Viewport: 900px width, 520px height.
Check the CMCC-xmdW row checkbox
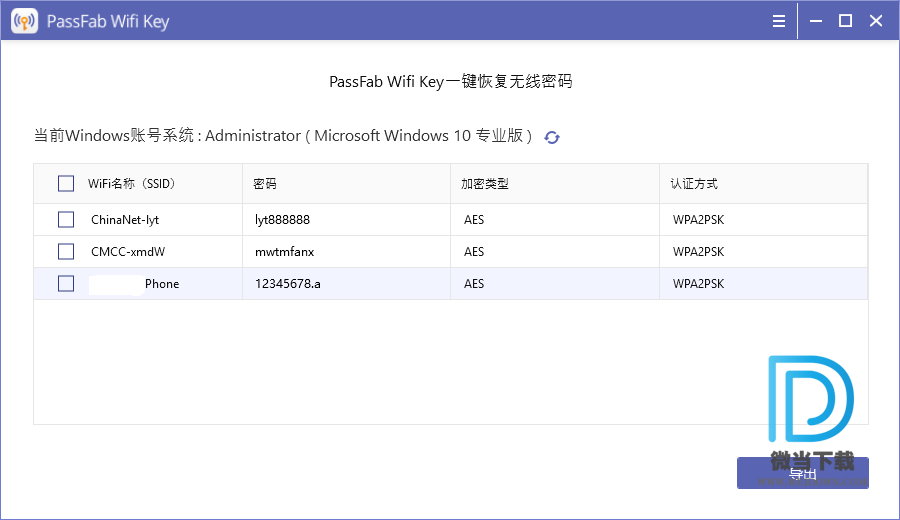pos(66,251)
